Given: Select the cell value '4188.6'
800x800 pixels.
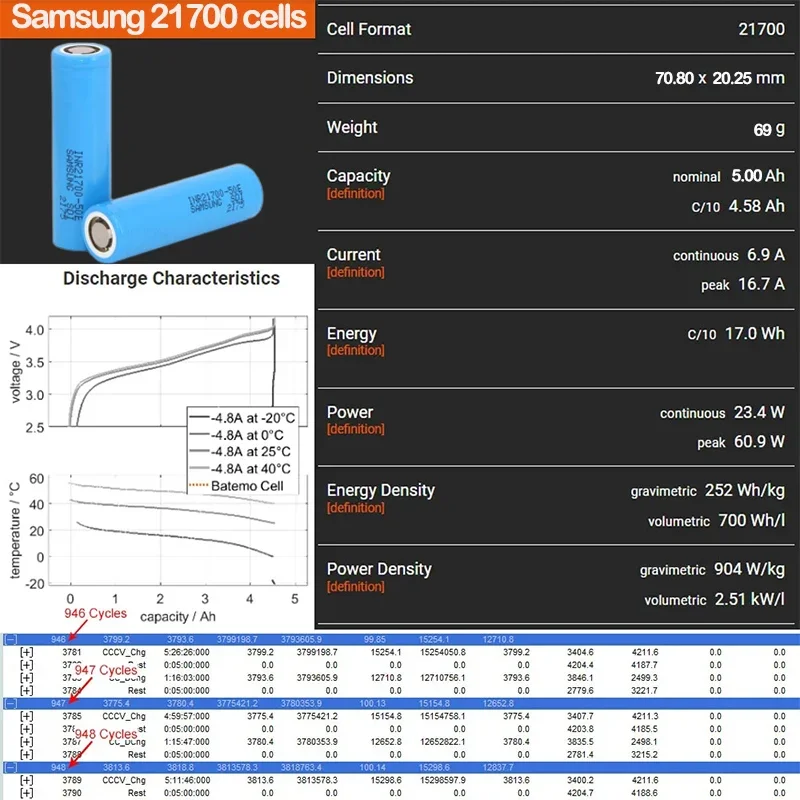Looking at the screenshot, I should point(644,793).
